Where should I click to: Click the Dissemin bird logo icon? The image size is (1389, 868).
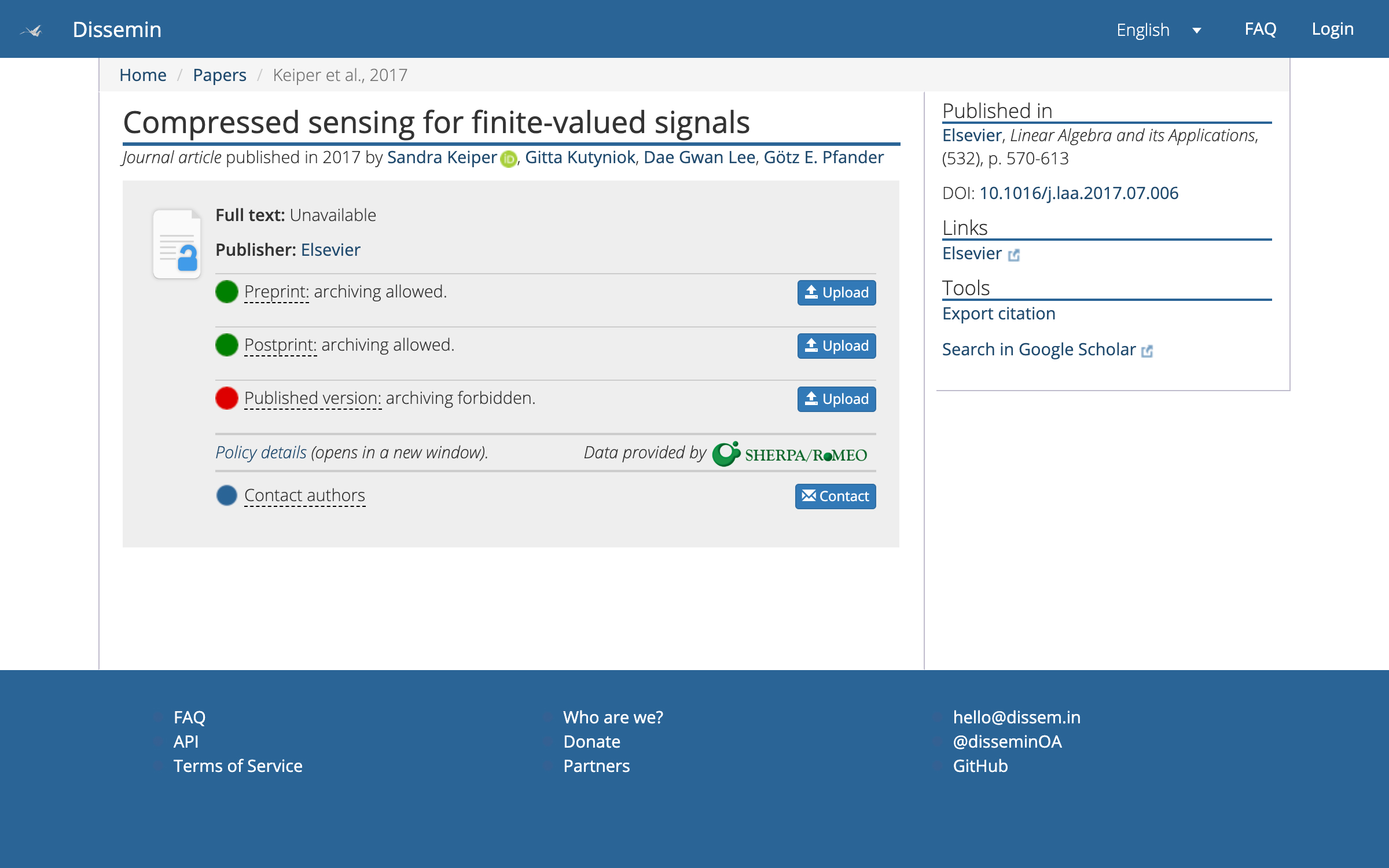32,30
